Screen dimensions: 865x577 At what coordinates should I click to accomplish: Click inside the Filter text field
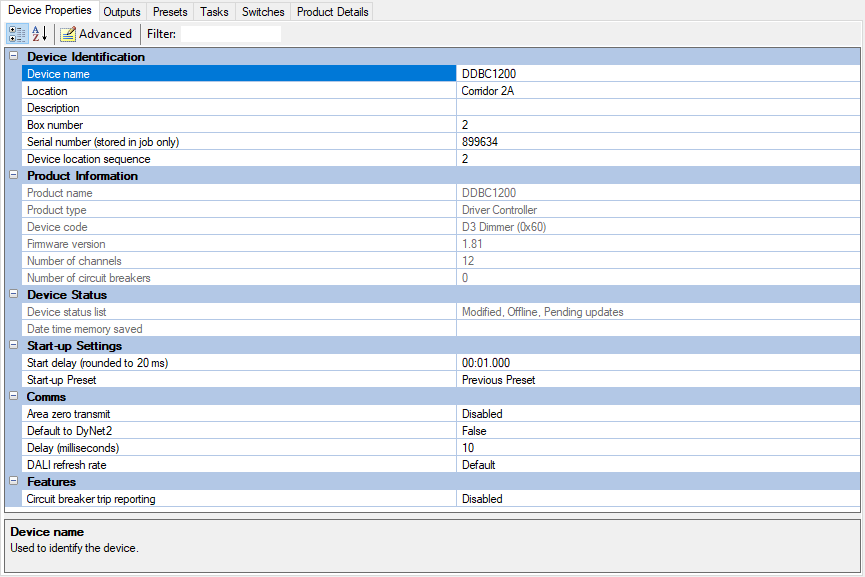230,33
